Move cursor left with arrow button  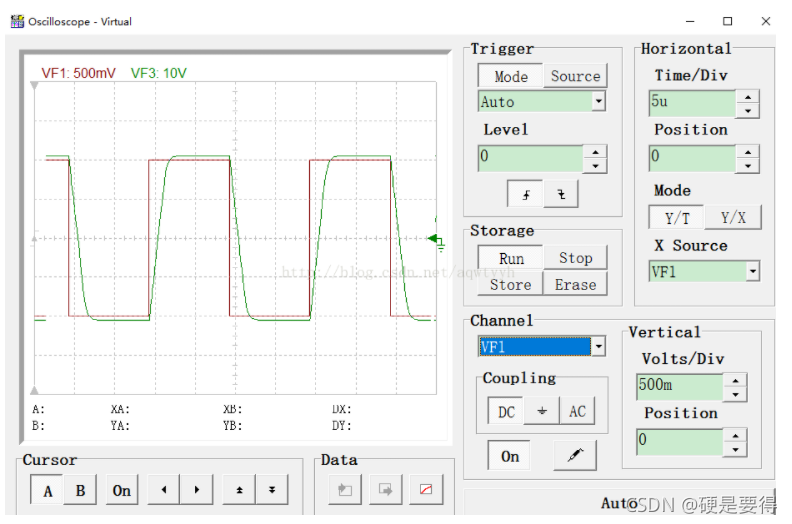point(164,490)
